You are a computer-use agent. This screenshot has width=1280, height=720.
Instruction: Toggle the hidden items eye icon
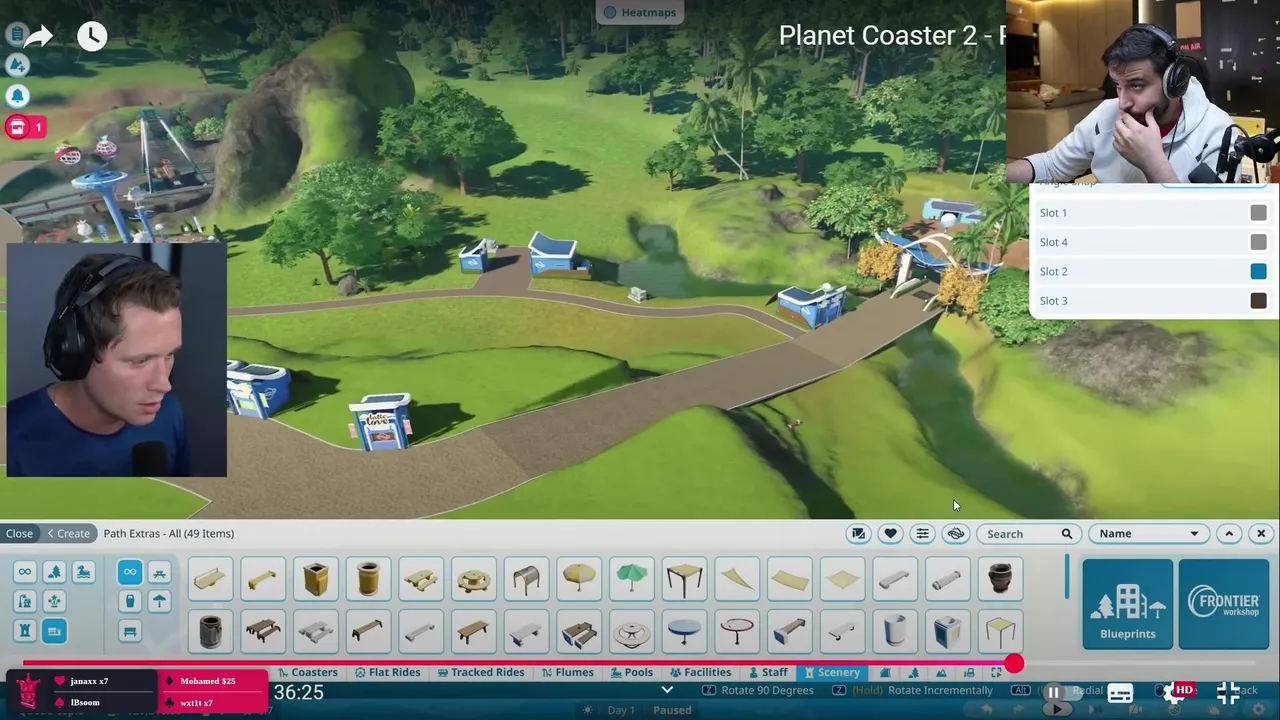coord(955,534)
